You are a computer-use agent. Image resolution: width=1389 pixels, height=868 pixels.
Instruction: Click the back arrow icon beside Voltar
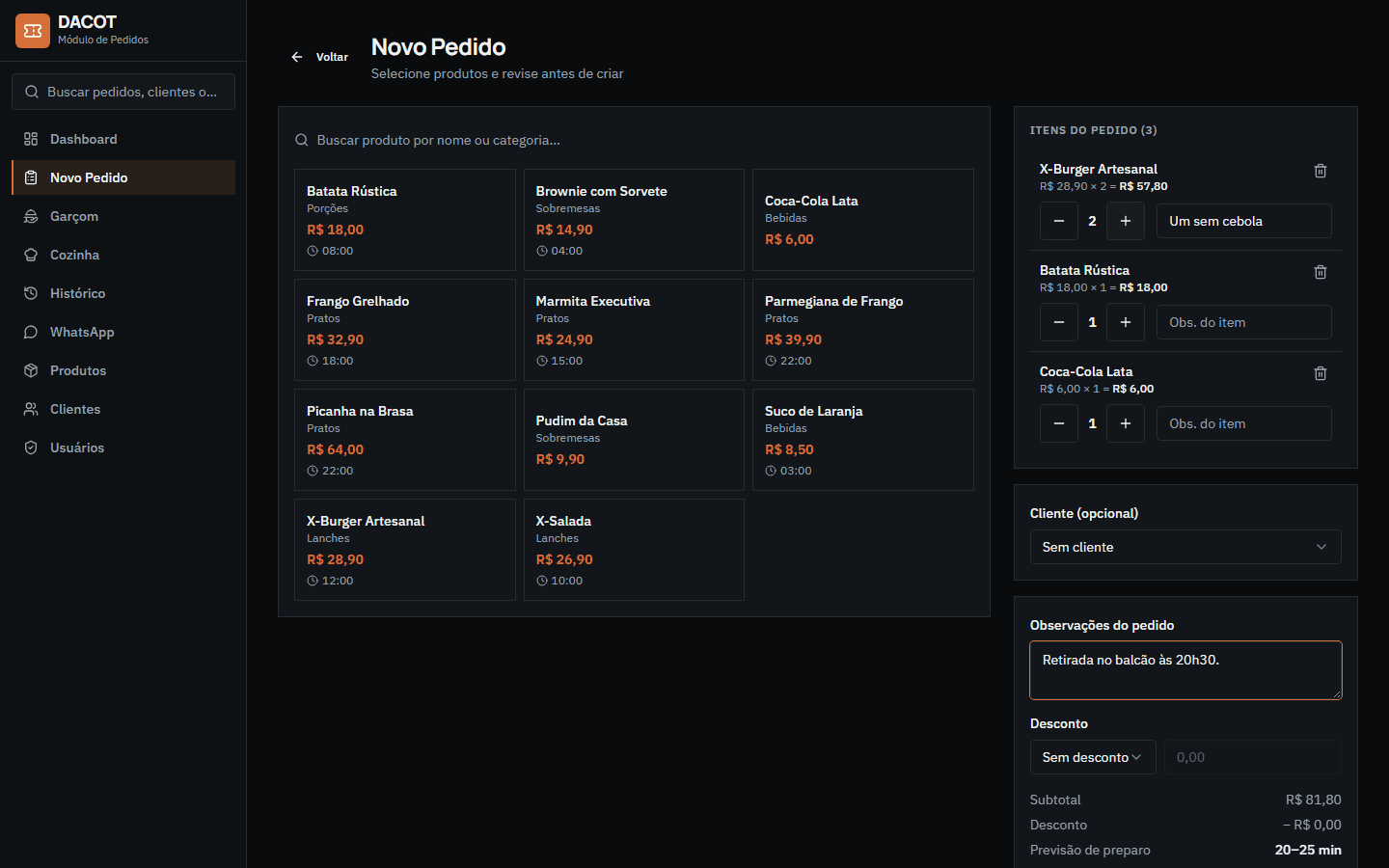[x=297, y=57]
